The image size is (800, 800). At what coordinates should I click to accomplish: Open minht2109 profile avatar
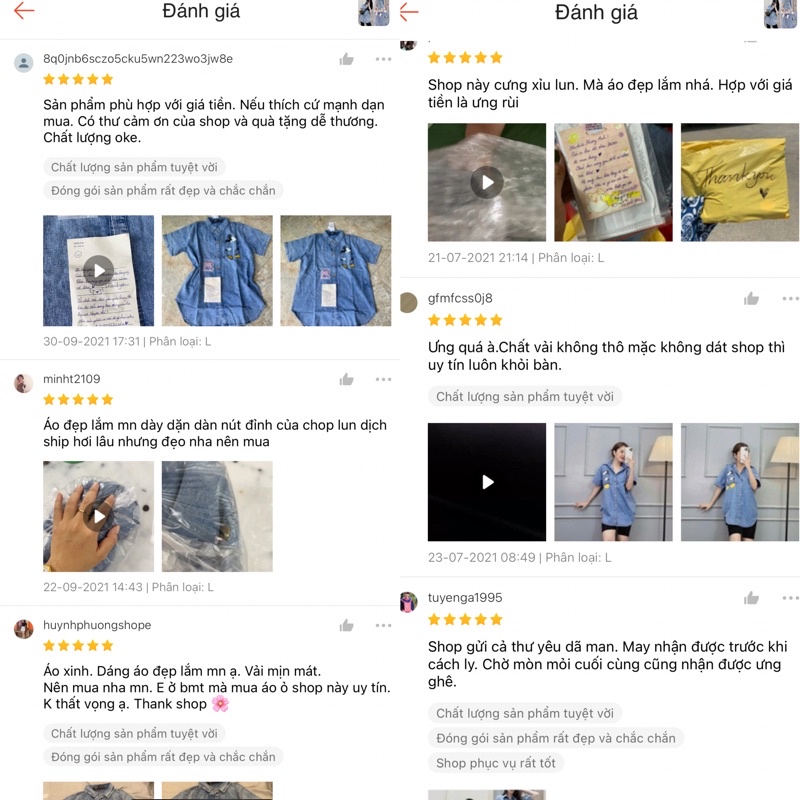pos(23,383)
